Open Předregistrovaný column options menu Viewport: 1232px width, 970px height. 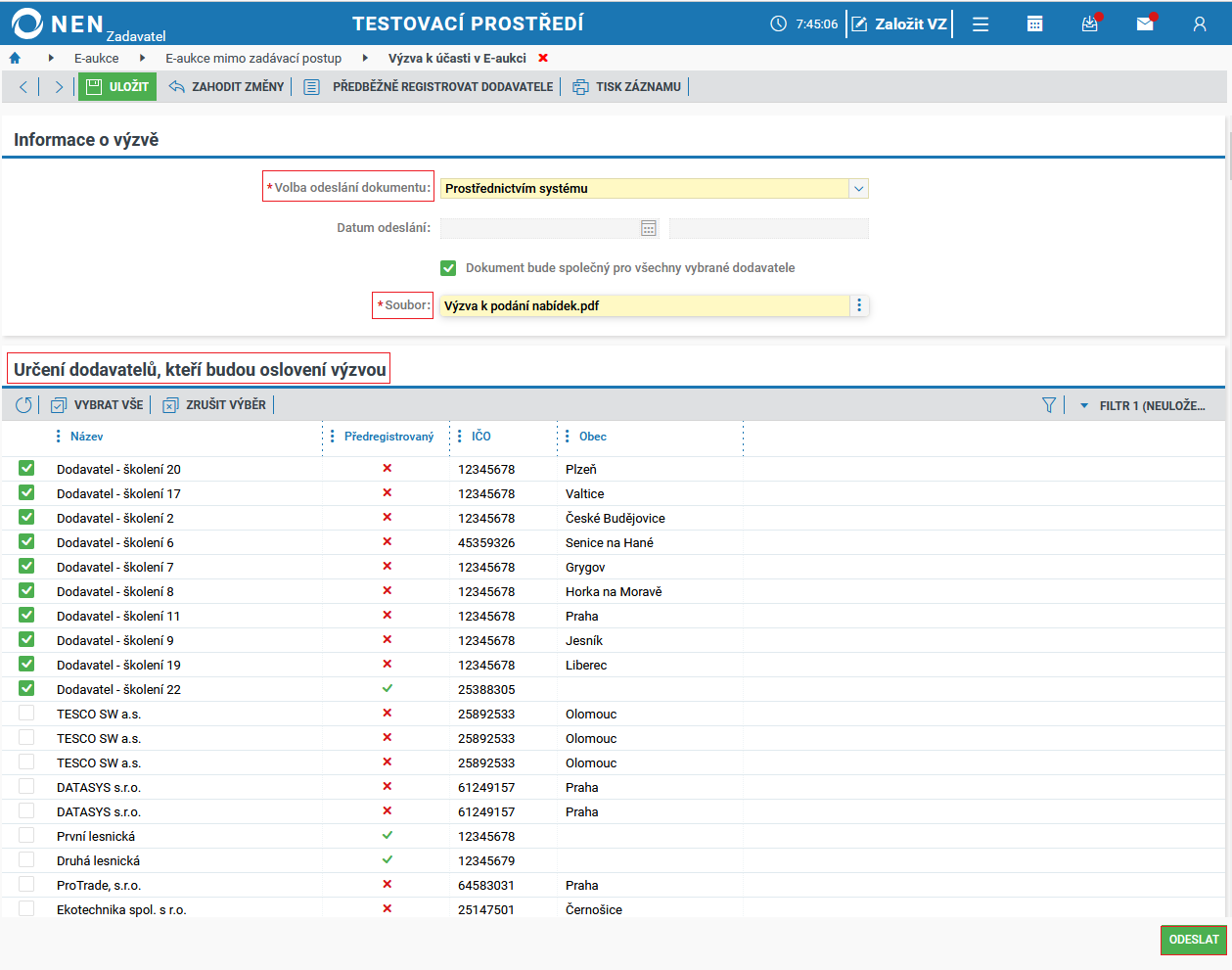(333, 437)
